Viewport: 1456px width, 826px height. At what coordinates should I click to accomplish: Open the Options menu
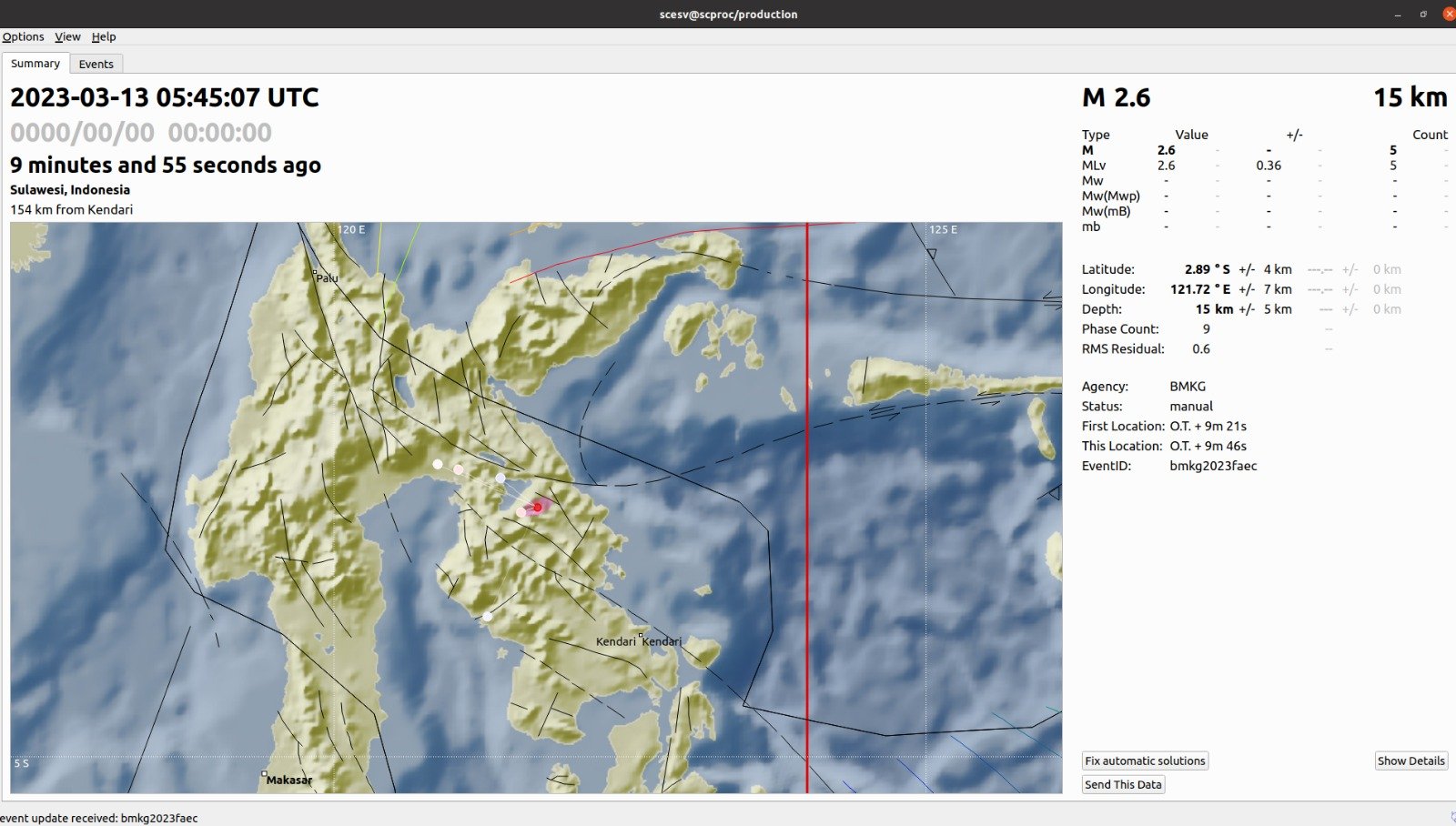(x=23, y=36)
